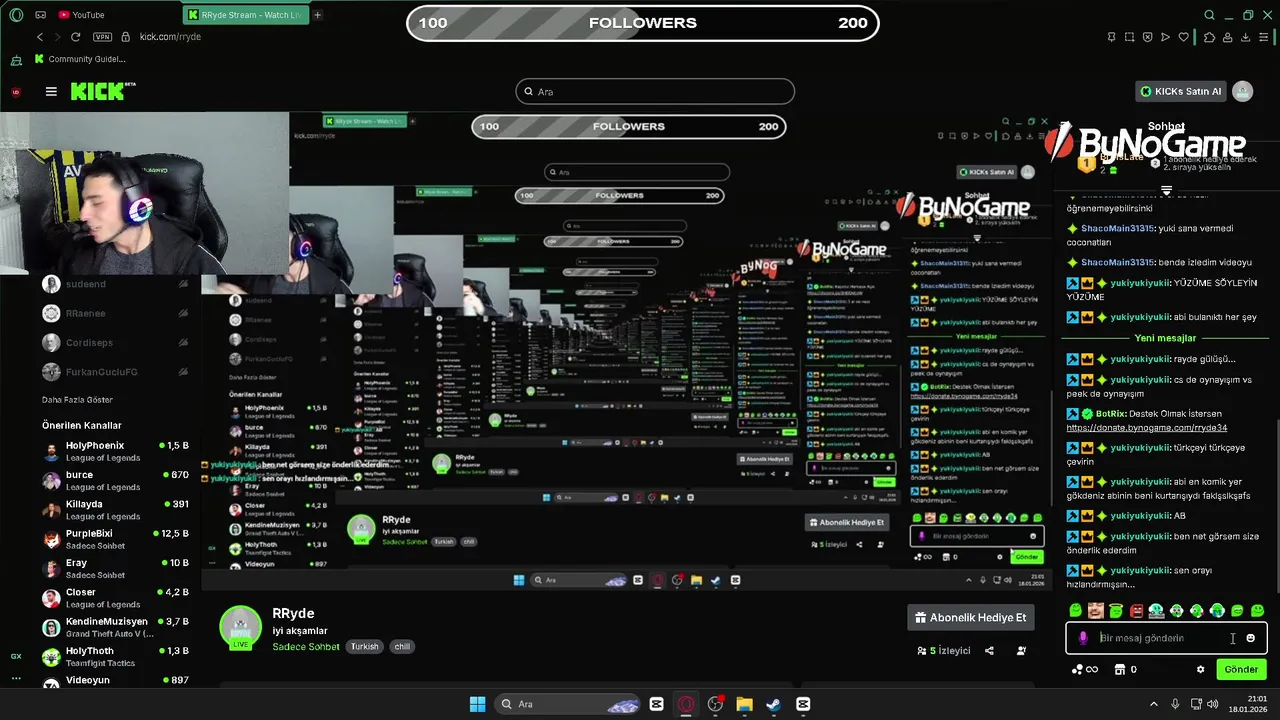The image size is (1280, 720).
Task: Open the uBlock sidebar icon
Action: 16,92
